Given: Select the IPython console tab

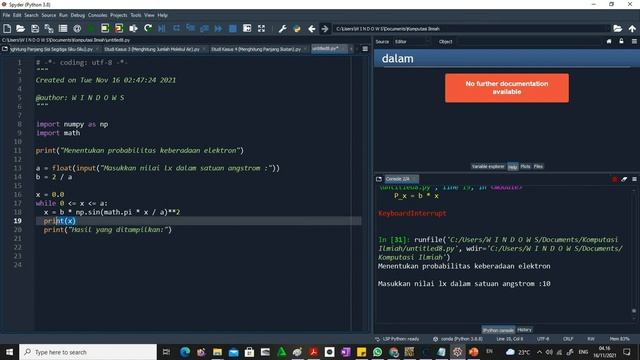Looking at the screenshot, I should pos(498,330).
